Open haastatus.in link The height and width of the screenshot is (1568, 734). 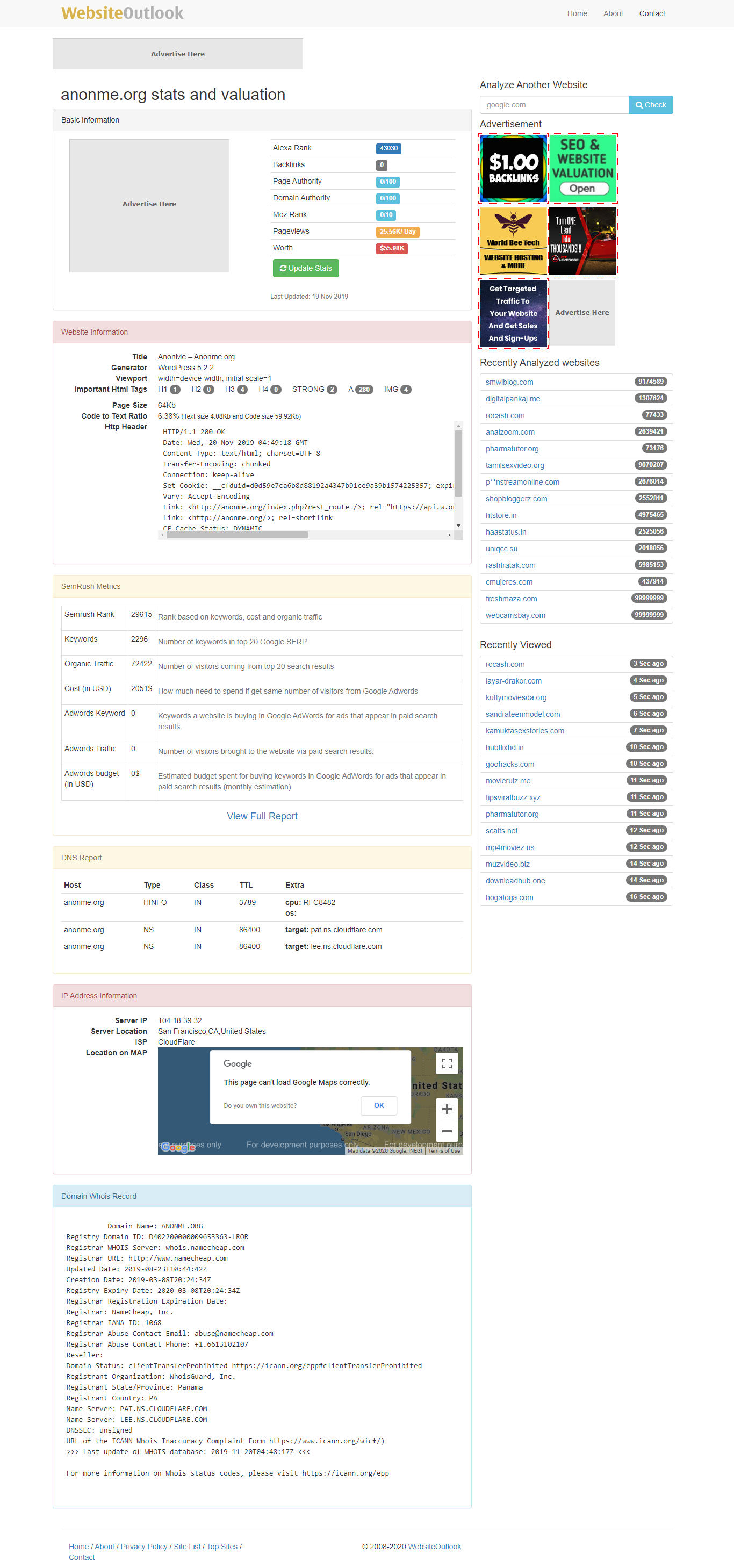coord(506,531)
